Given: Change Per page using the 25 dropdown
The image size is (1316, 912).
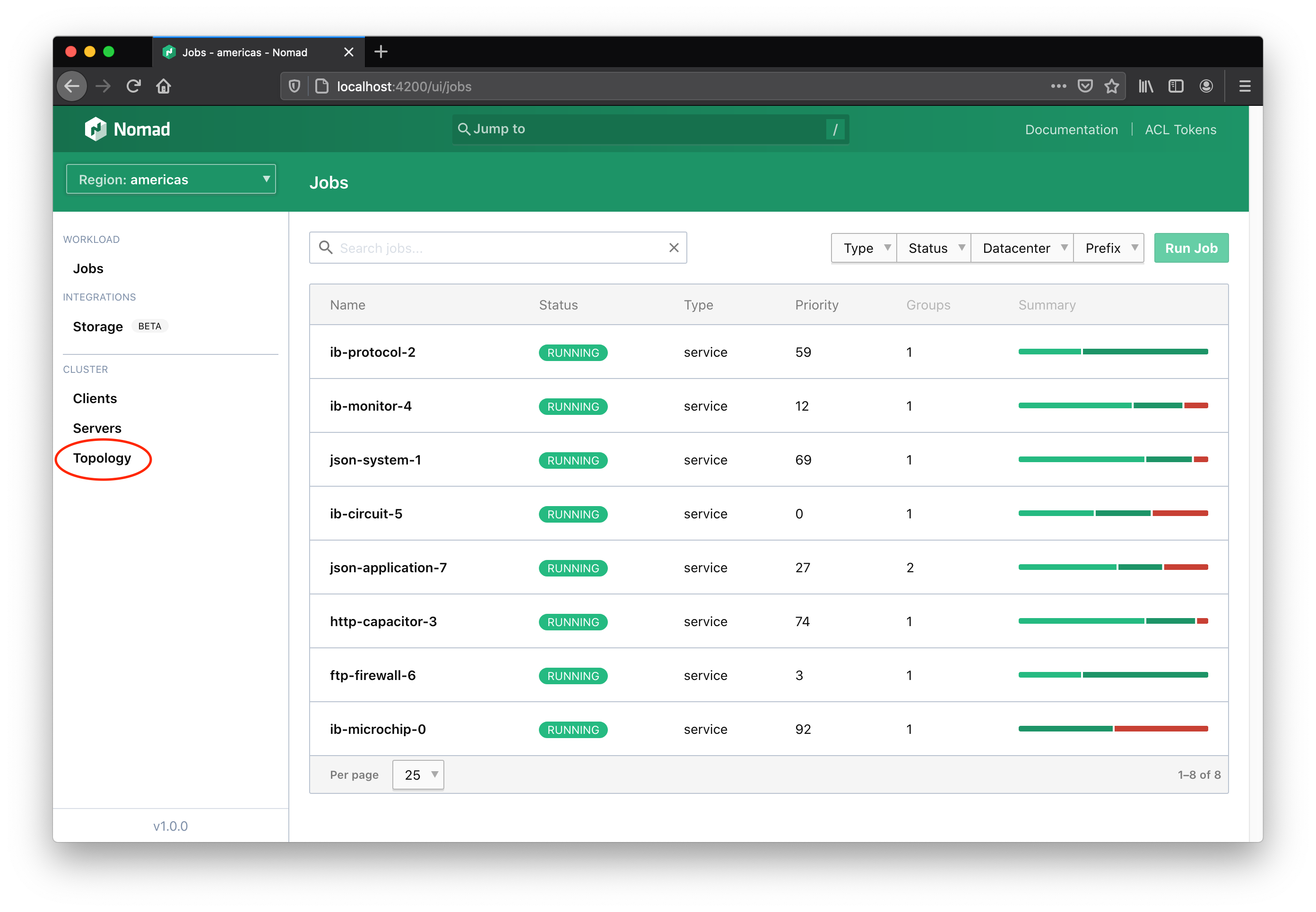Looking at the screenshot, I should click(418, 774).
